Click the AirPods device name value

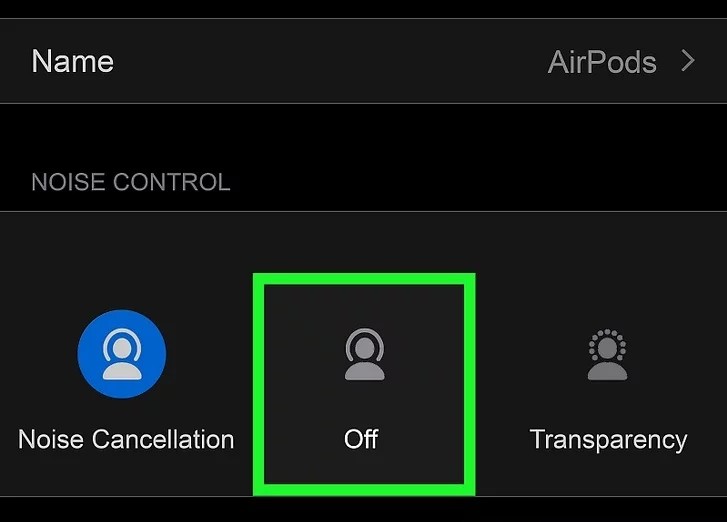(x=602, y=62)
